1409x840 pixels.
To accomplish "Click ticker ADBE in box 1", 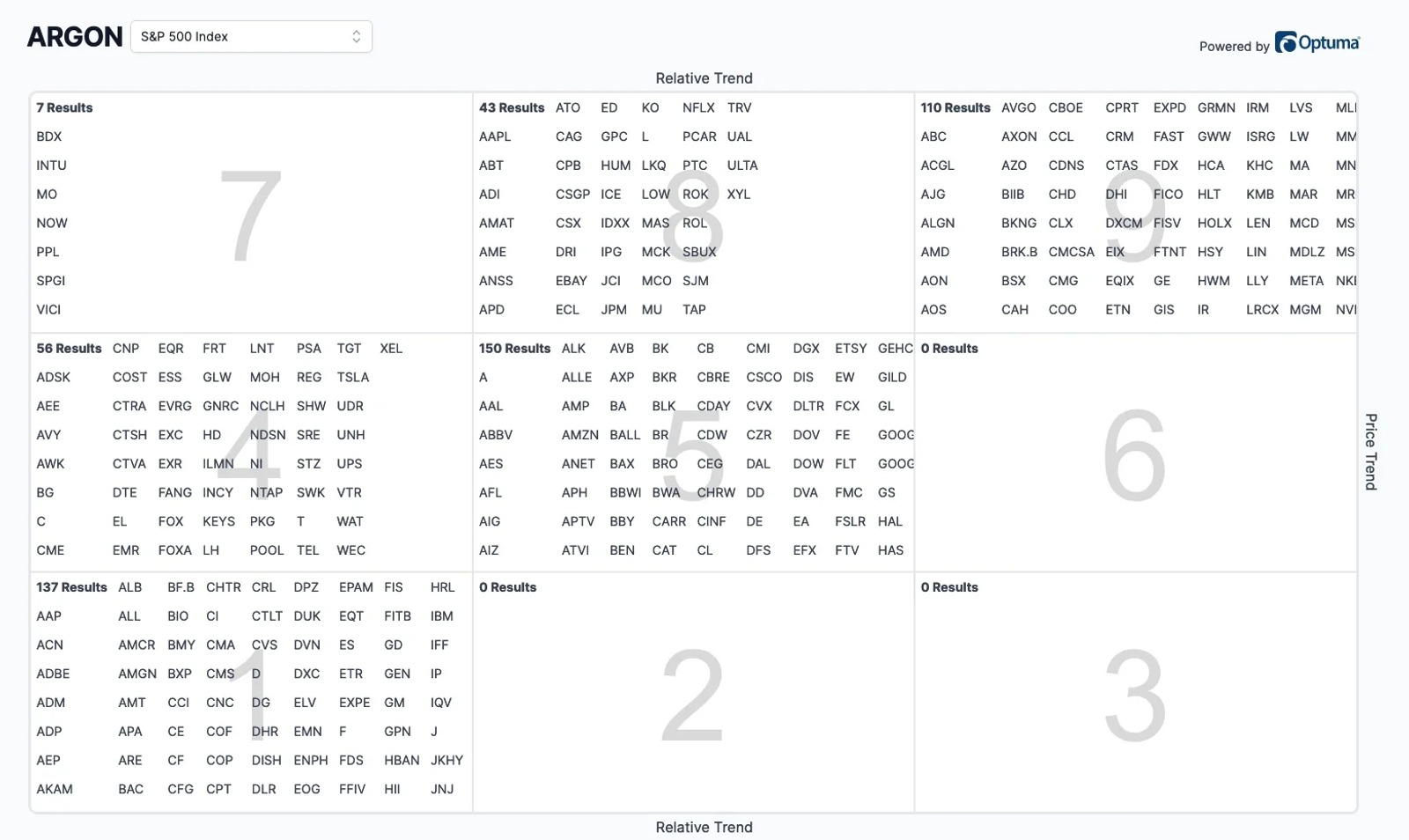I will click(53, 674).
